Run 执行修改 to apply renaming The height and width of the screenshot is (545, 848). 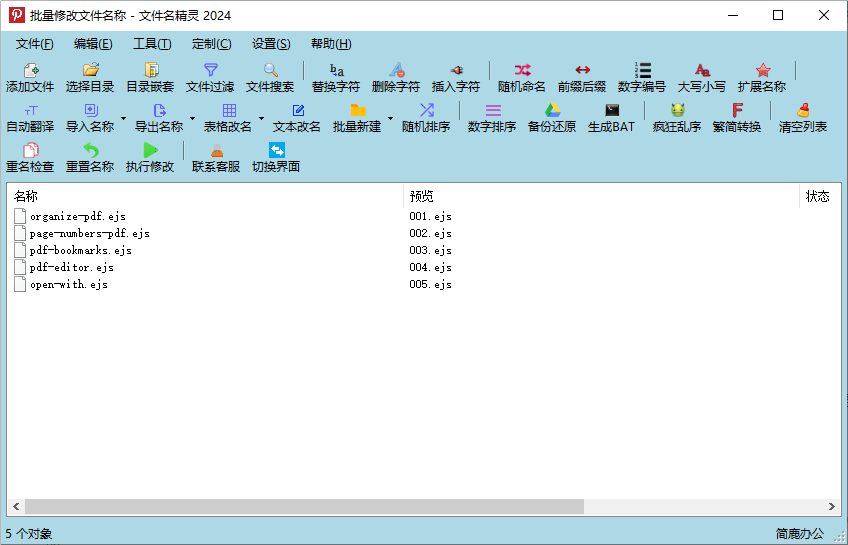[x=150, y=157]
